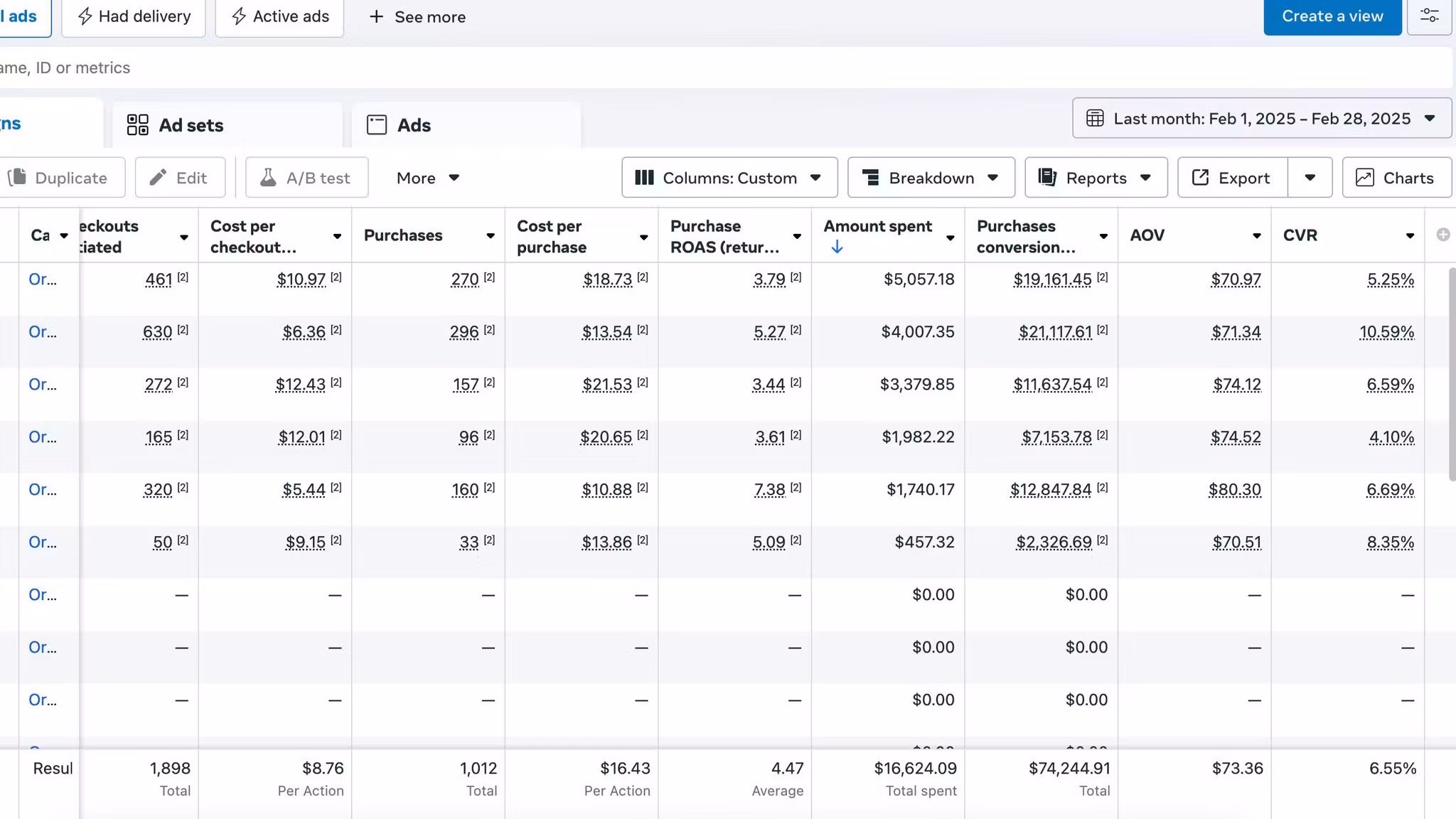The width and height of the screenshot is (1456, 819).
Task: Open the Reports dropdown menu
Action: tap(1096, 178)
